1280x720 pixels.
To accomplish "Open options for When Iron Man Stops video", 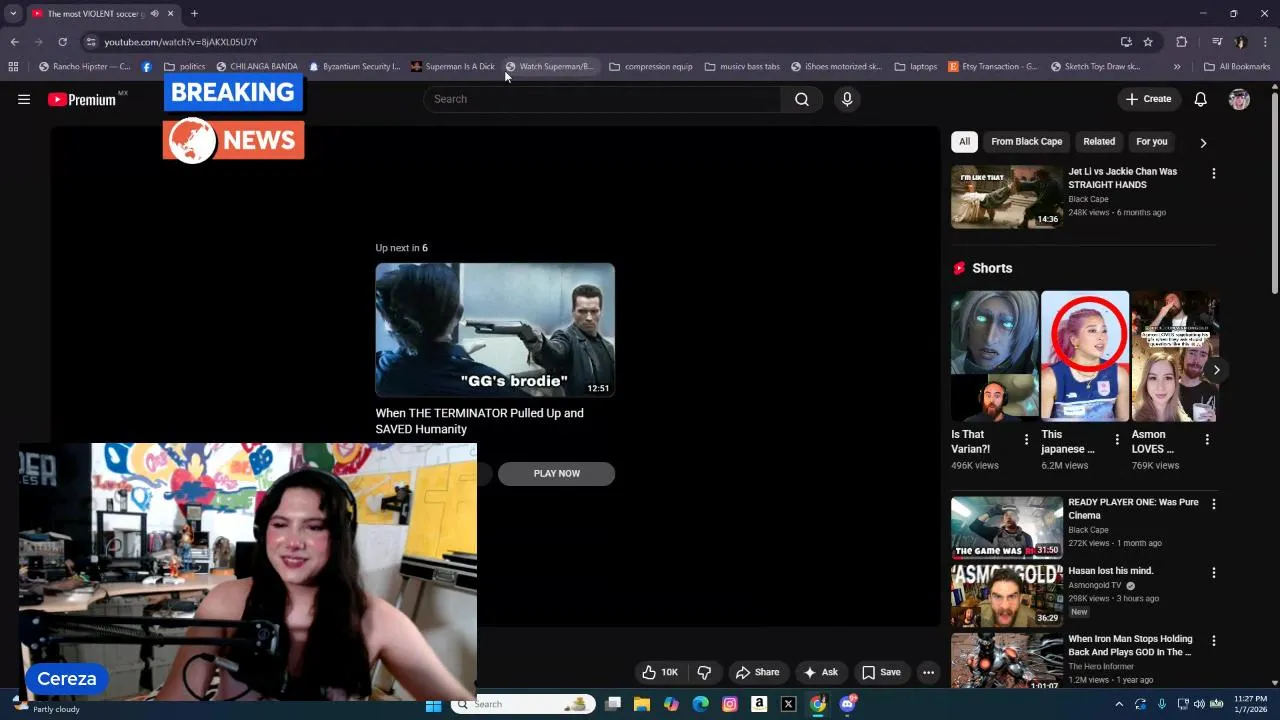I will (x=1214, y=641).
